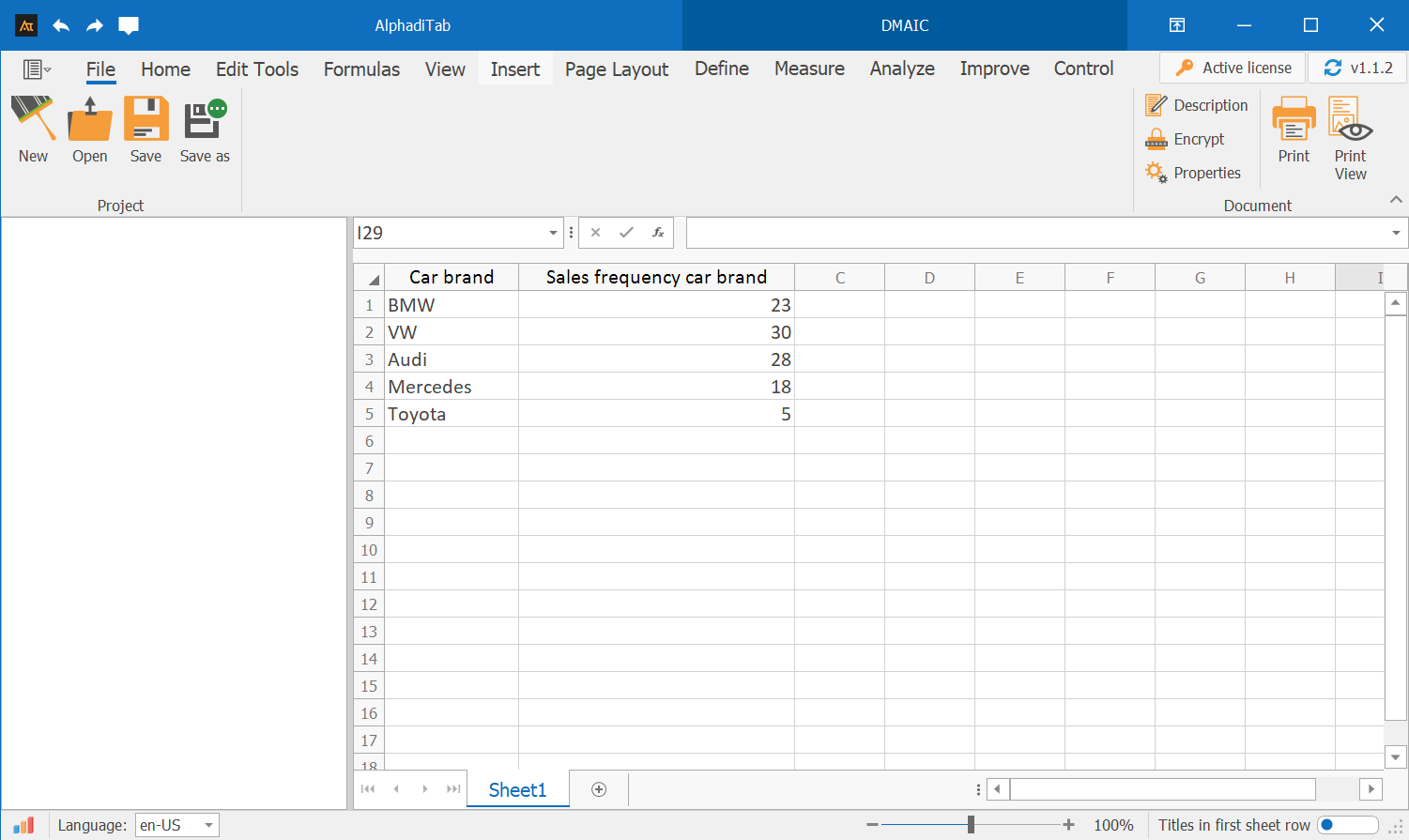Open the Print icon in Document group
This screenshot has height=840, width=1409.
pyautogui.click(x=1294, y=120)
